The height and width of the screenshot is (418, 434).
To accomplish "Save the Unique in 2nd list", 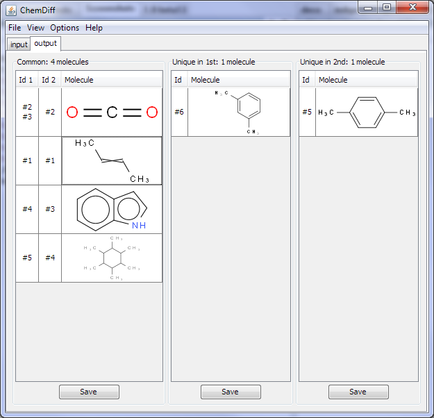I will 358,392.
